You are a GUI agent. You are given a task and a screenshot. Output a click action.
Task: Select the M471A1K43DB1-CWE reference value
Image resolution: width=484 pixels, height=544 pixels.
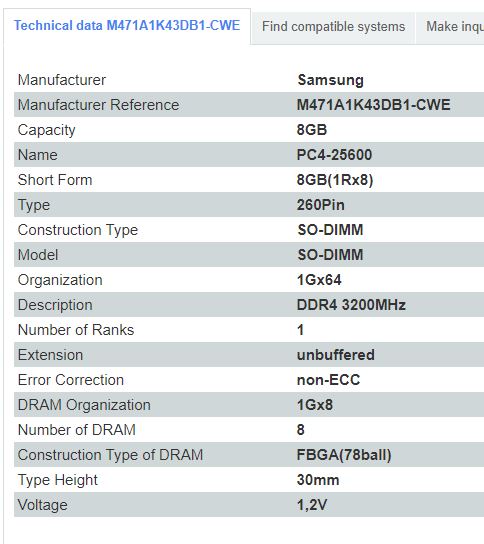tap(374, 105)
